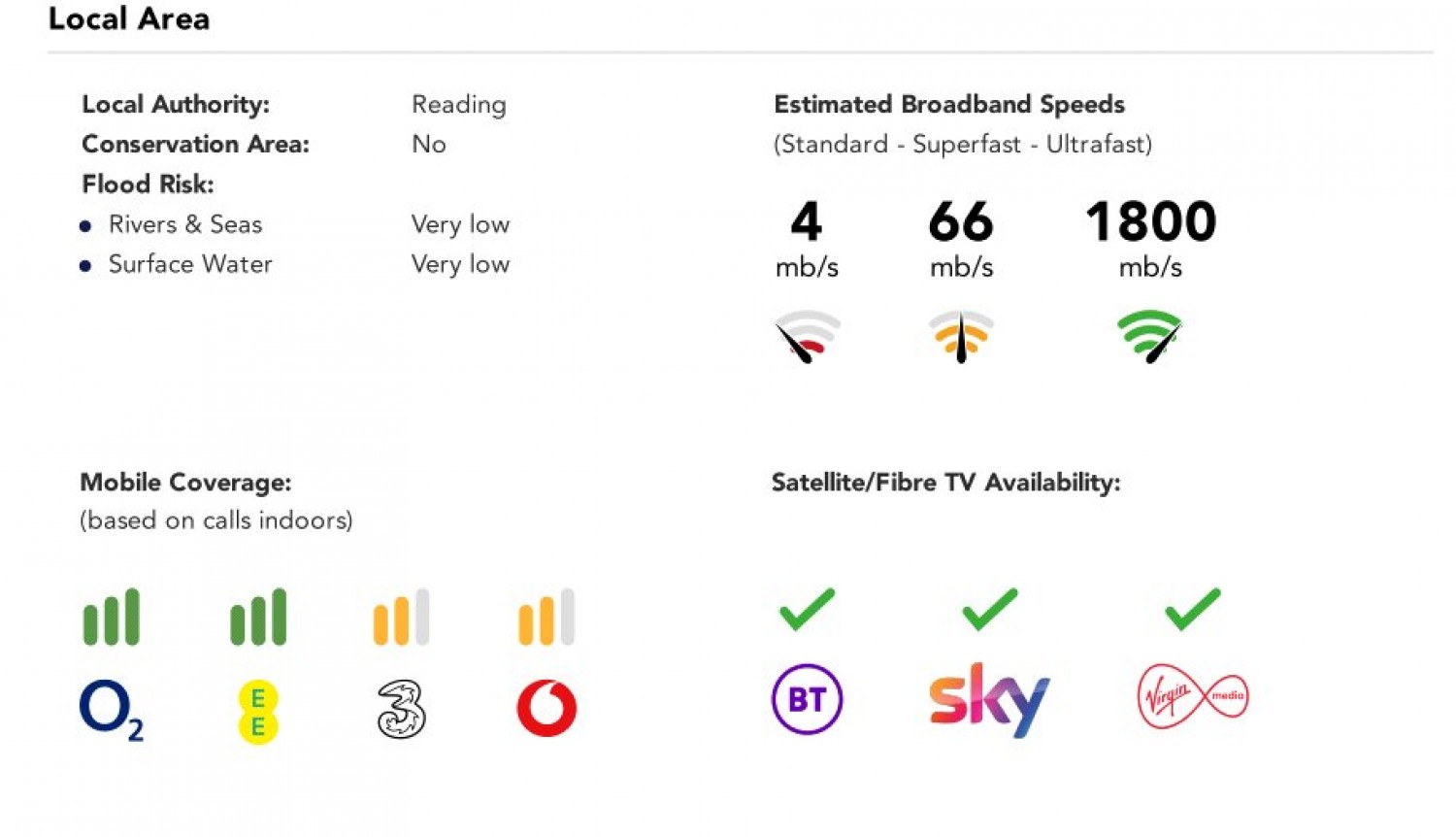Screen dimensions: 1456x837
Task: Click the green checkmark above BT
Action: tap(807, 609)
